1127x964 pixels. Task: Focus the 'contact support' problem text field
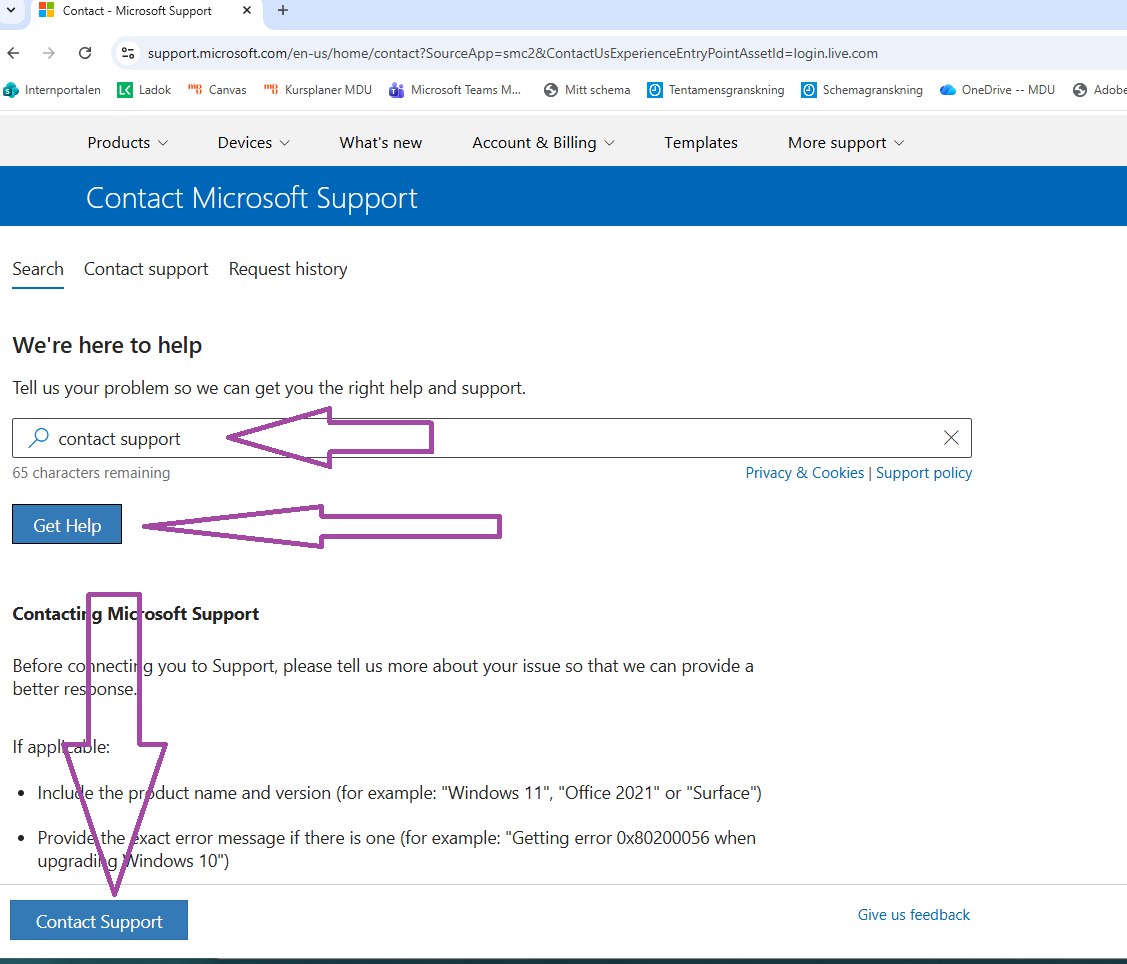(492, 438)
